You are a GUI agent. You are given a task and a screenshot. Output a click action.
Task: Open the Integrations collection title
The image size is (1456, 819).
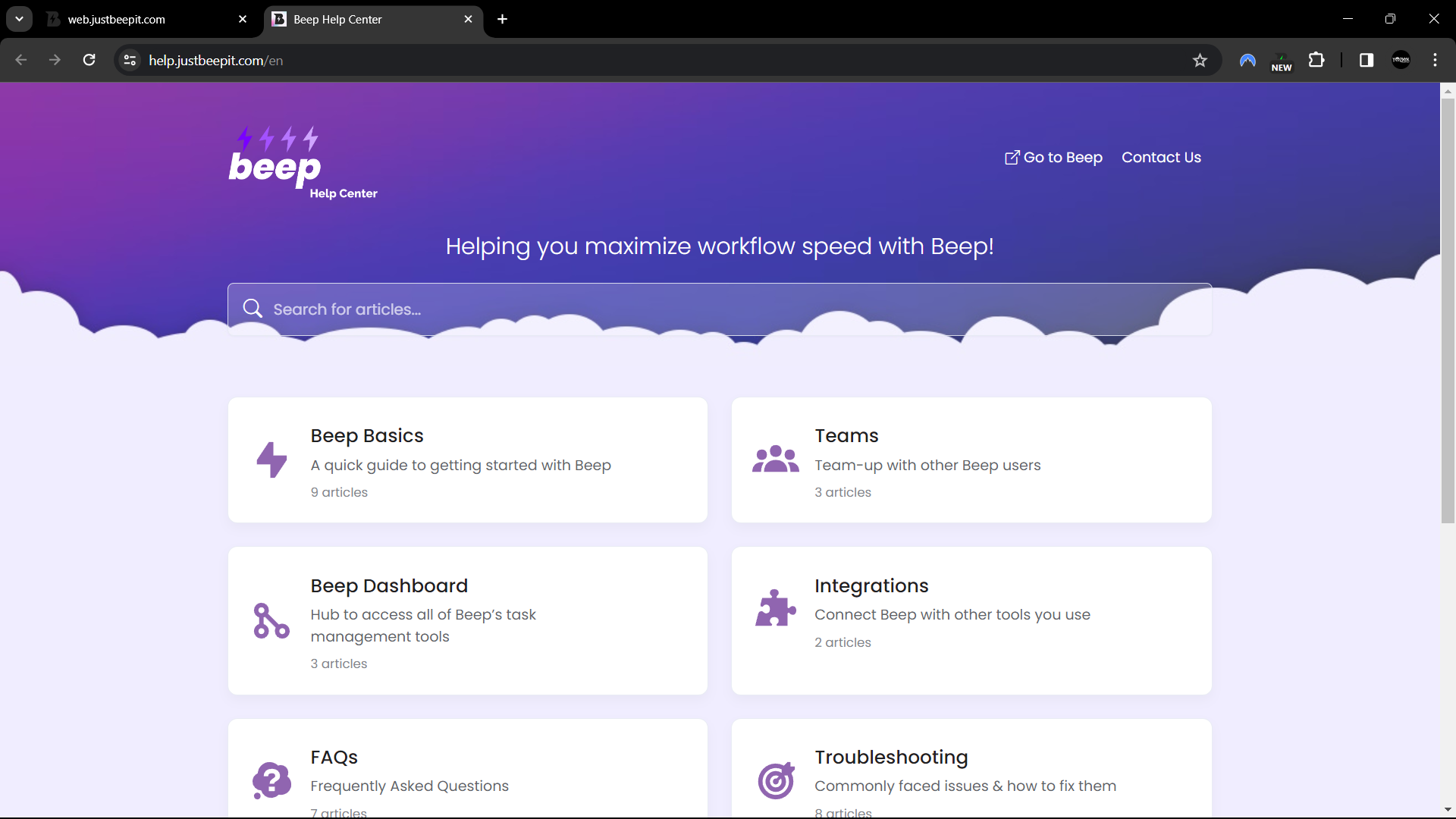tap(871, 586)
